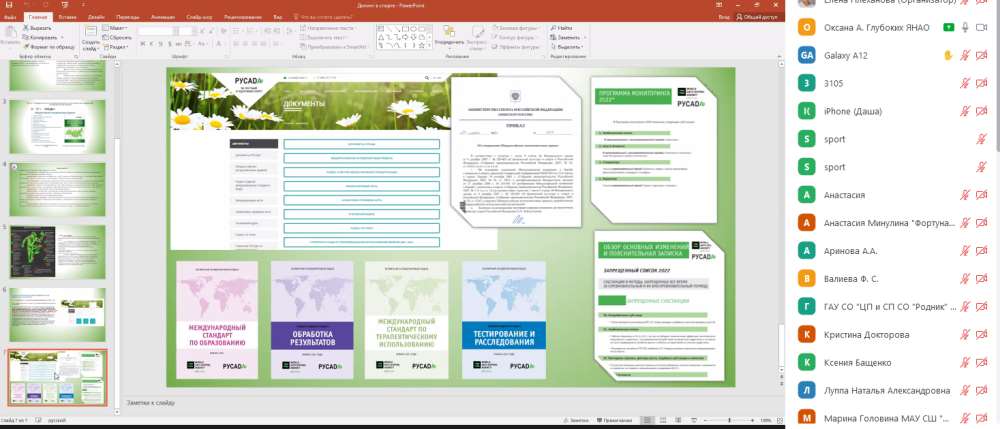Click Сбросить to reset slide

click(116, 38)
